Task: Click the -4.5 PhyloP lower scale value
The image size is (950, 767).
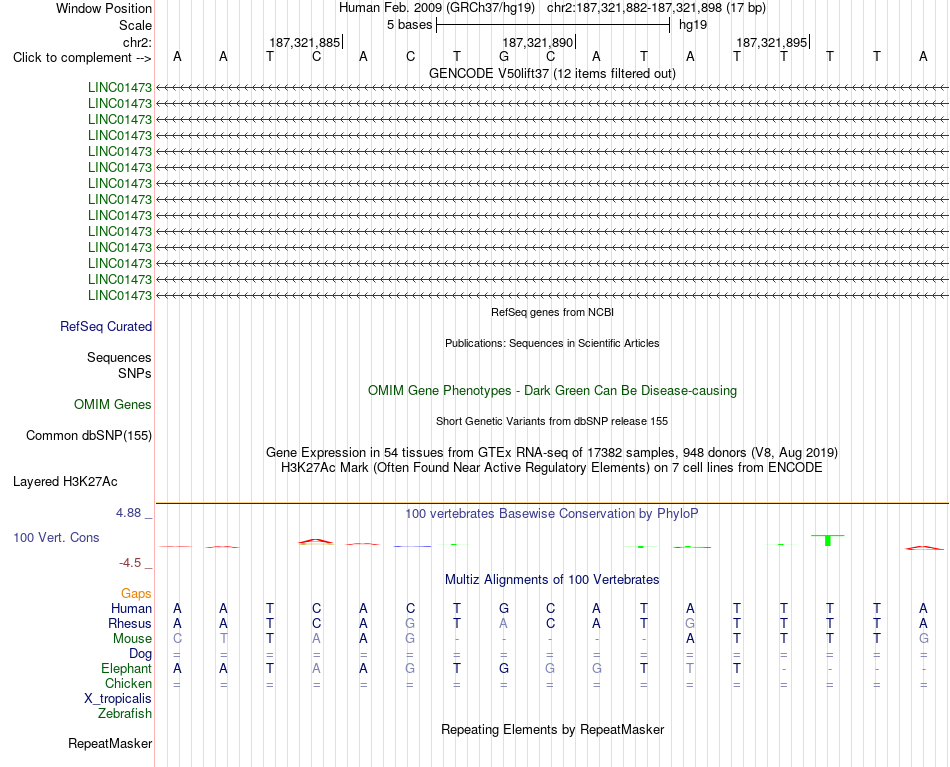Action: coord(135,563)
